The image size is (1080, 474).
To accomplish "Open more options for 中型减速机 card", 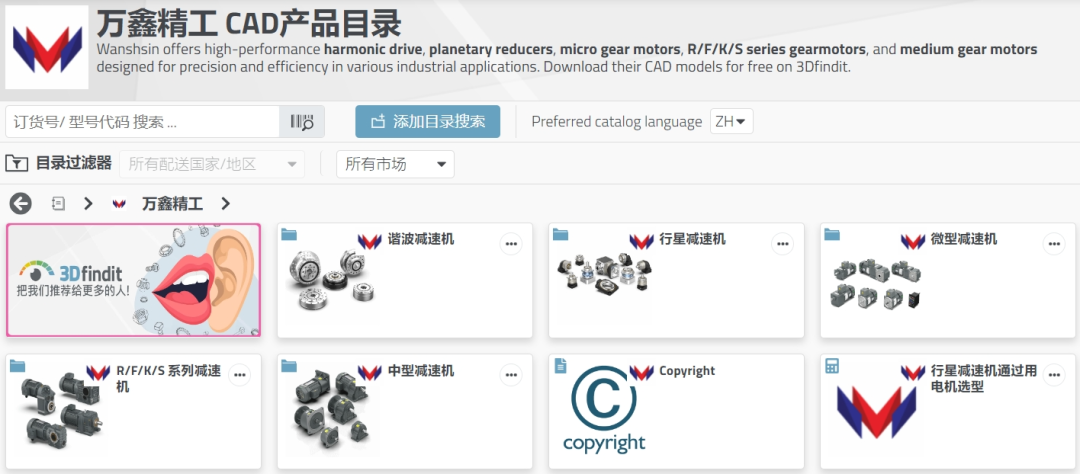I will coord(510,375).
